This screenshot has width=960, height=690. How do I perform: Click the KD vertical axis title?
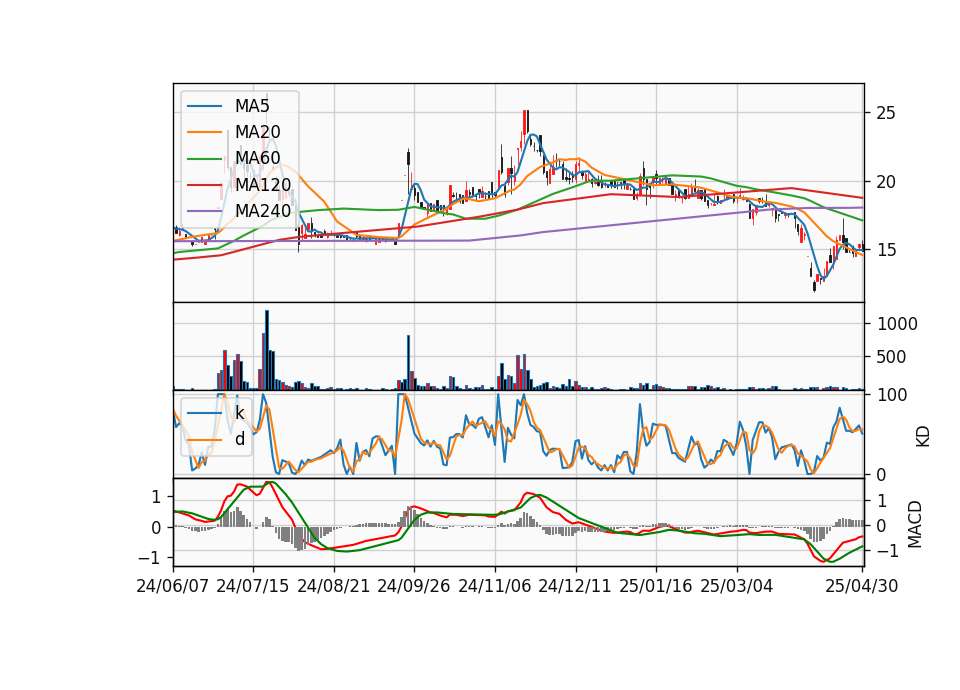(x=923, y=437)
